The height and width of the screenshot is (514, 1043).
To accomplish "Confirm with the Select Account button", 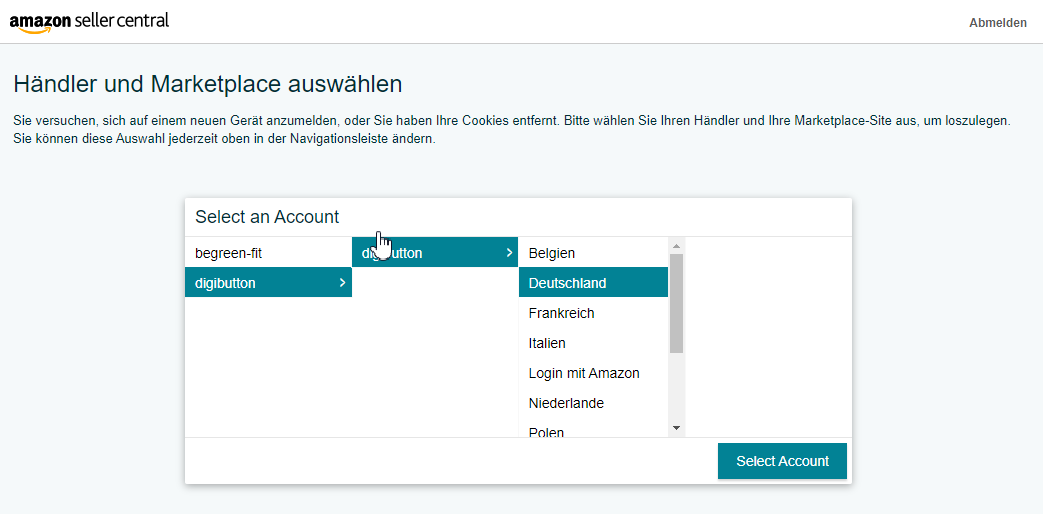I will tap(782, 461).
